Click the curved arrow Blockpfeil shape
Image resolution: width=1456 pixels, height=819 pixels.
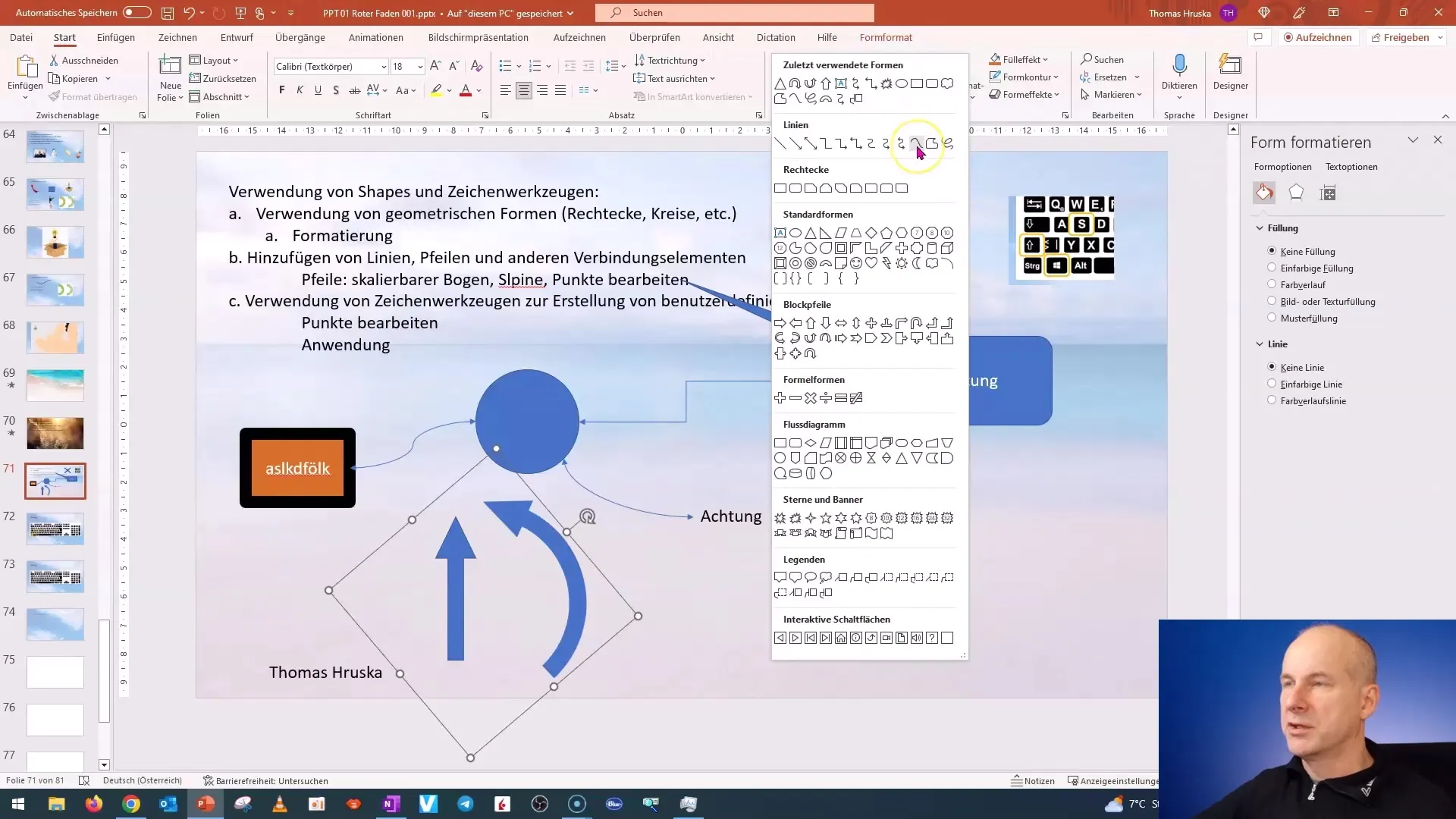795,338
